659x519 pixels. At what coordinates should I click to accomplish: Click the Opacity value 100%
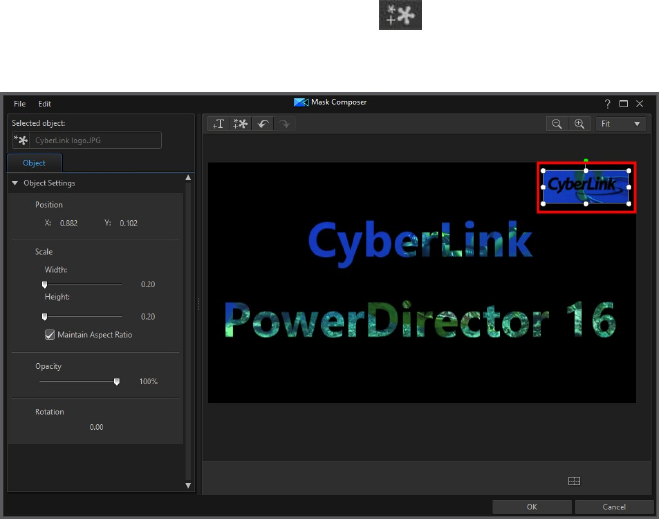tap(148, 381)
